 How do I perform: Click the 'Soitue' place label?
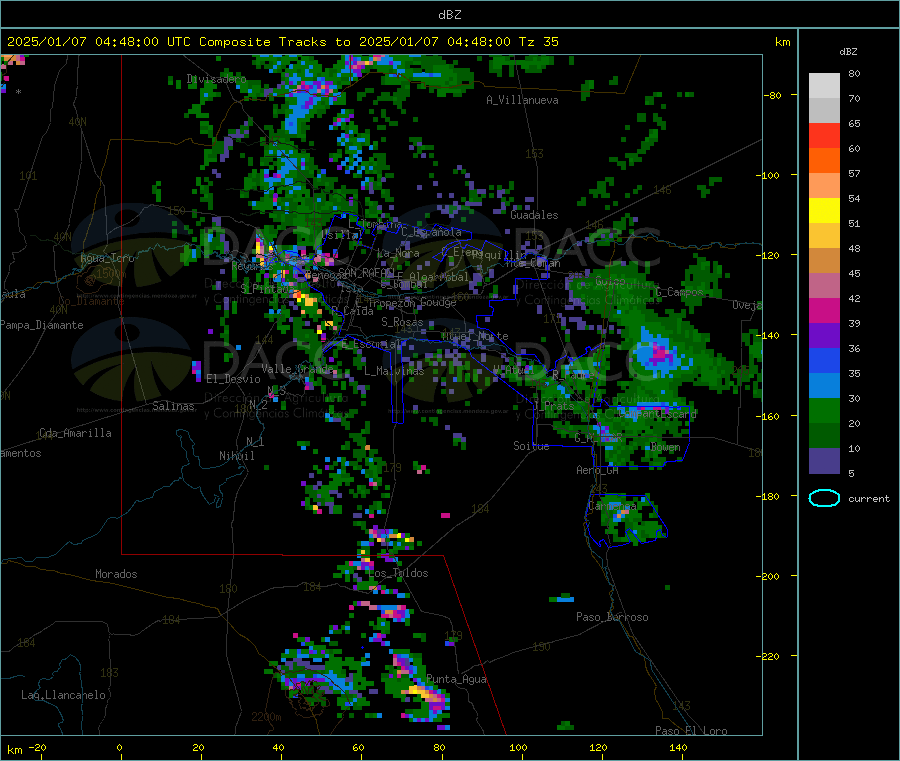point(531,446)
